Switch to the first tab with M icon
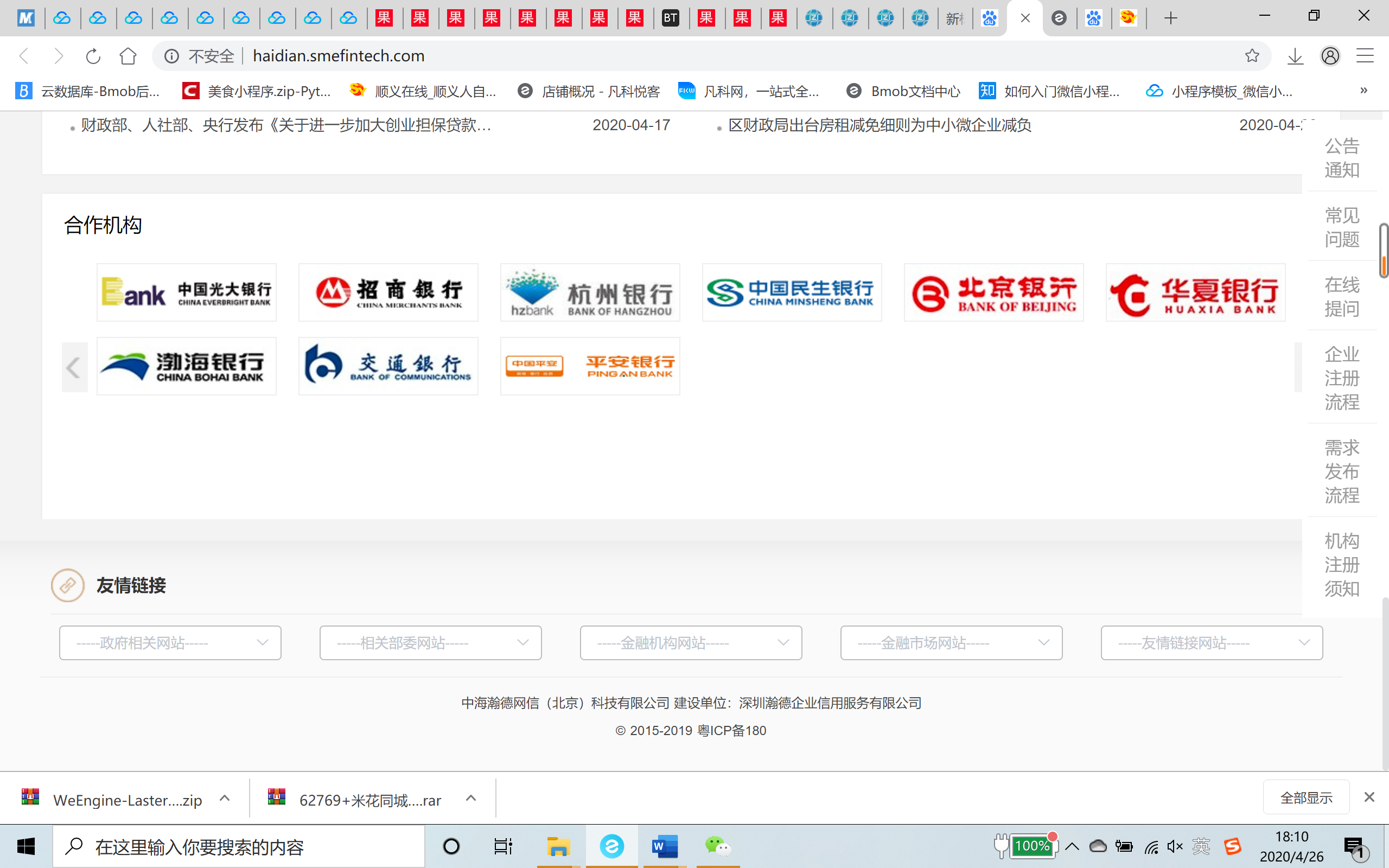The image size is (1389, 868). point(26,18)
